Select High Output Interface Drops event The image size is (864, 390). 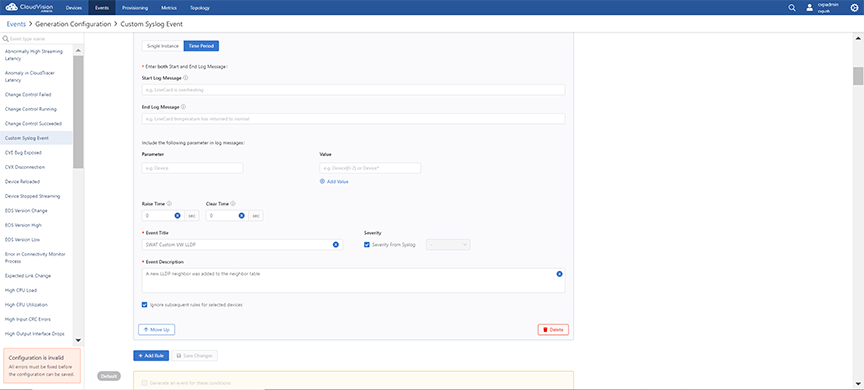pyautogui.click(x=36, y=334)
